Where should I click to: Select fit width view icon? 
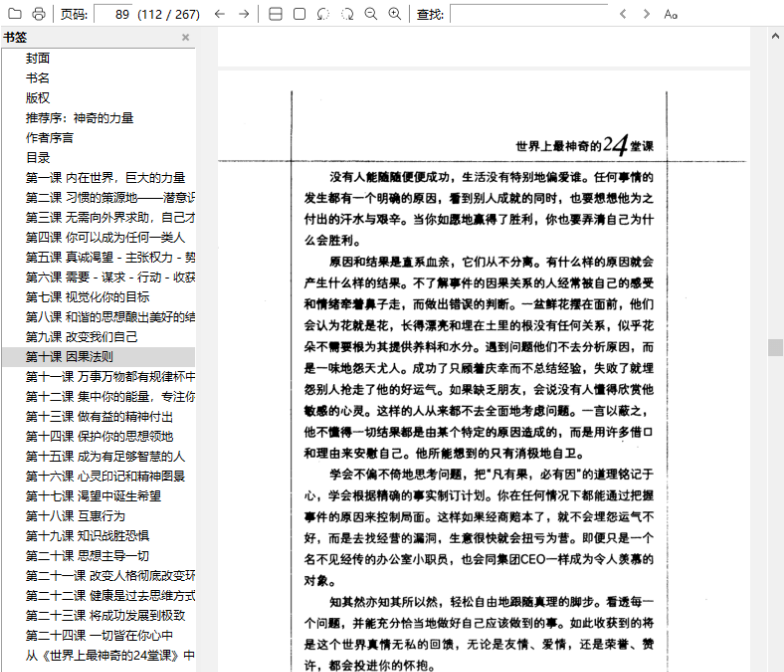point(276,14)
